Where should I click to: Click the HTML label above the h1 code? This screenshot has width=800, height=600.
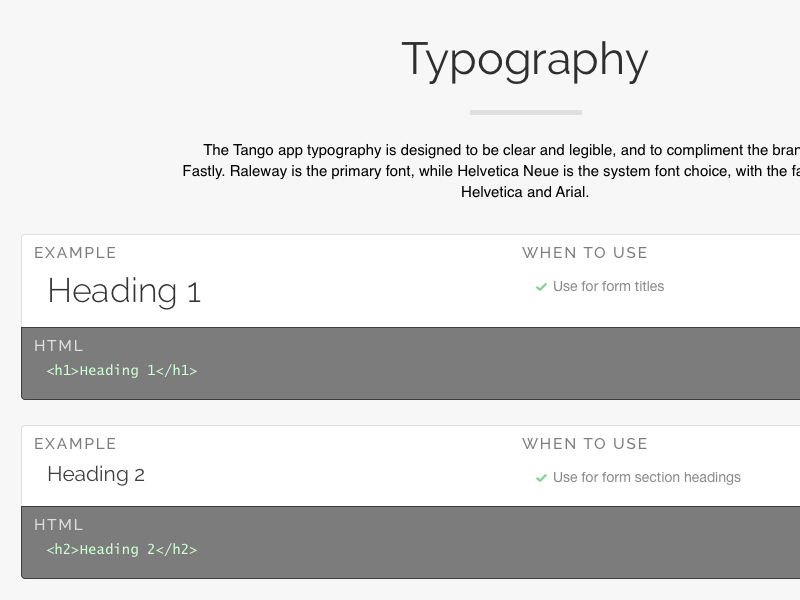point(59,346)
